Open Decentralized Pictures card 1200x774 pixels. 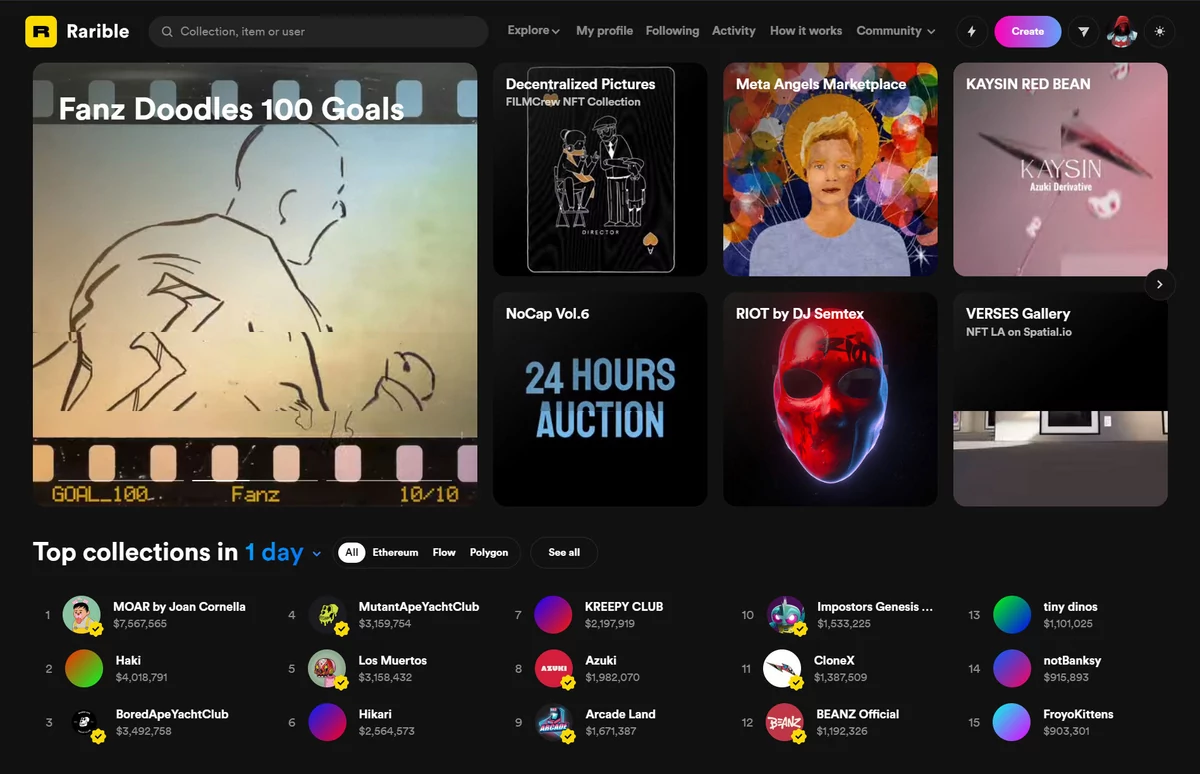coord(600,170)
